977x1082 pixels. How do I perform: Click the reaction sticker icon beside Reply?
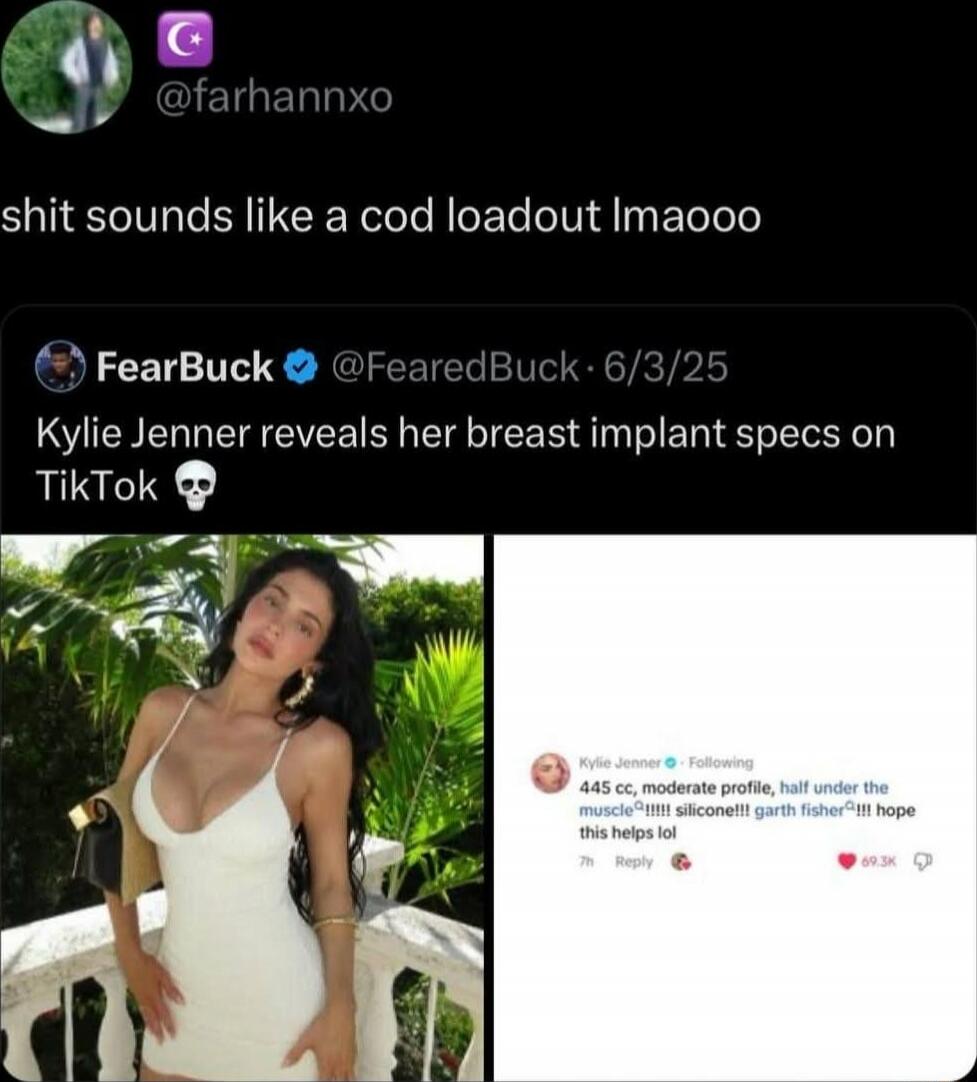tap(681, 861)
